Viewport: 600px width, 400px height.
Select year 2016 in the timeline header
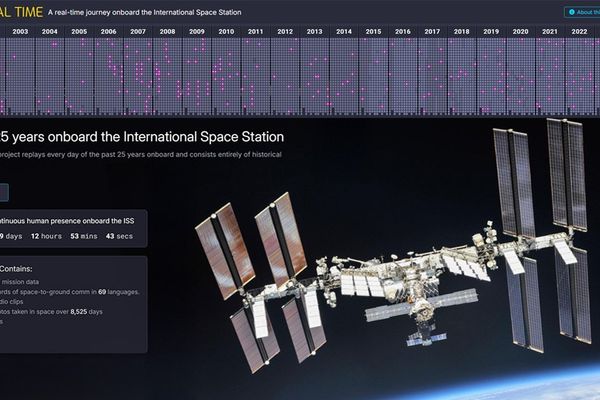(403, 32)
